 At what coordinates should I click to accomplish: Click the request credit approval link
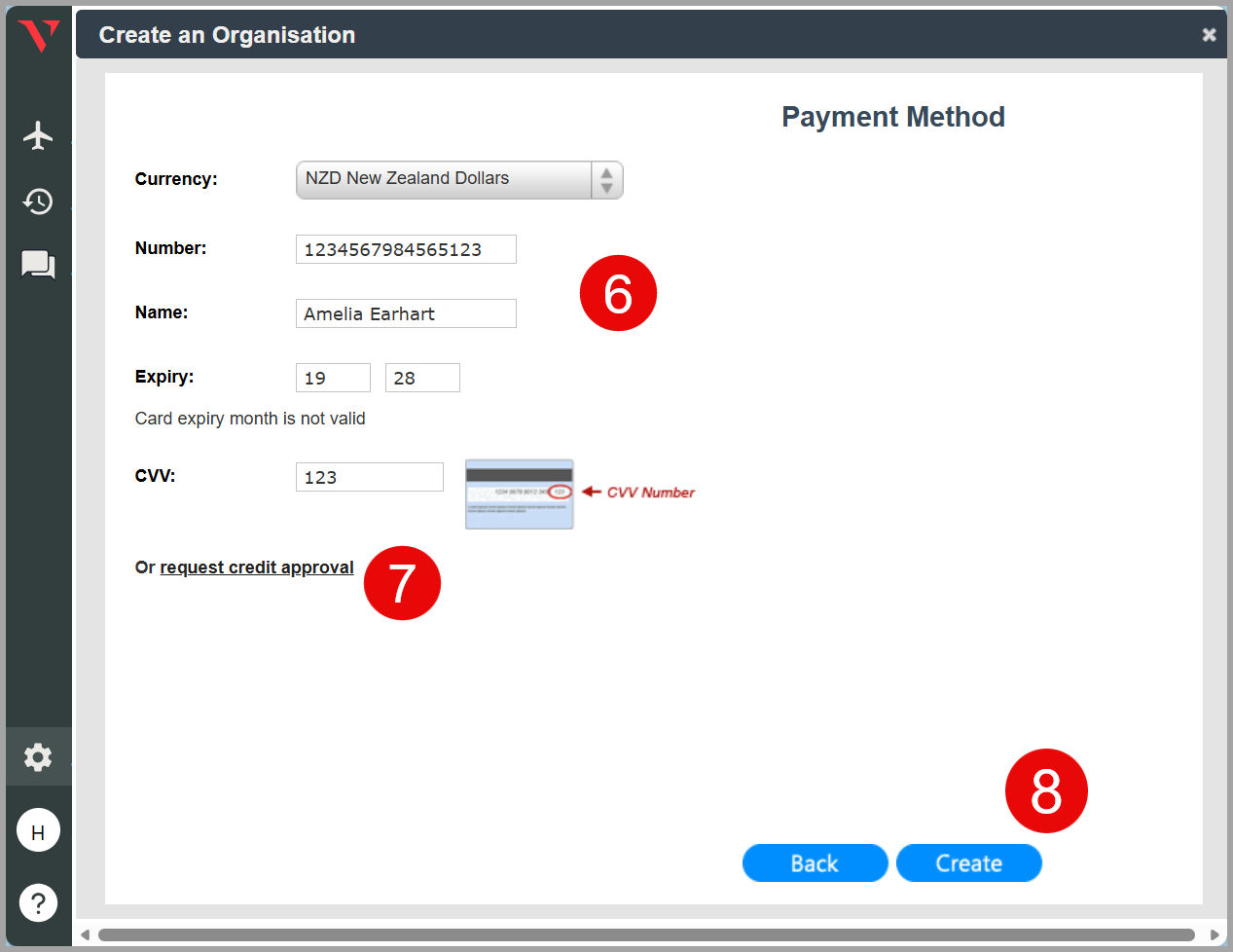[x=257, y=568]
